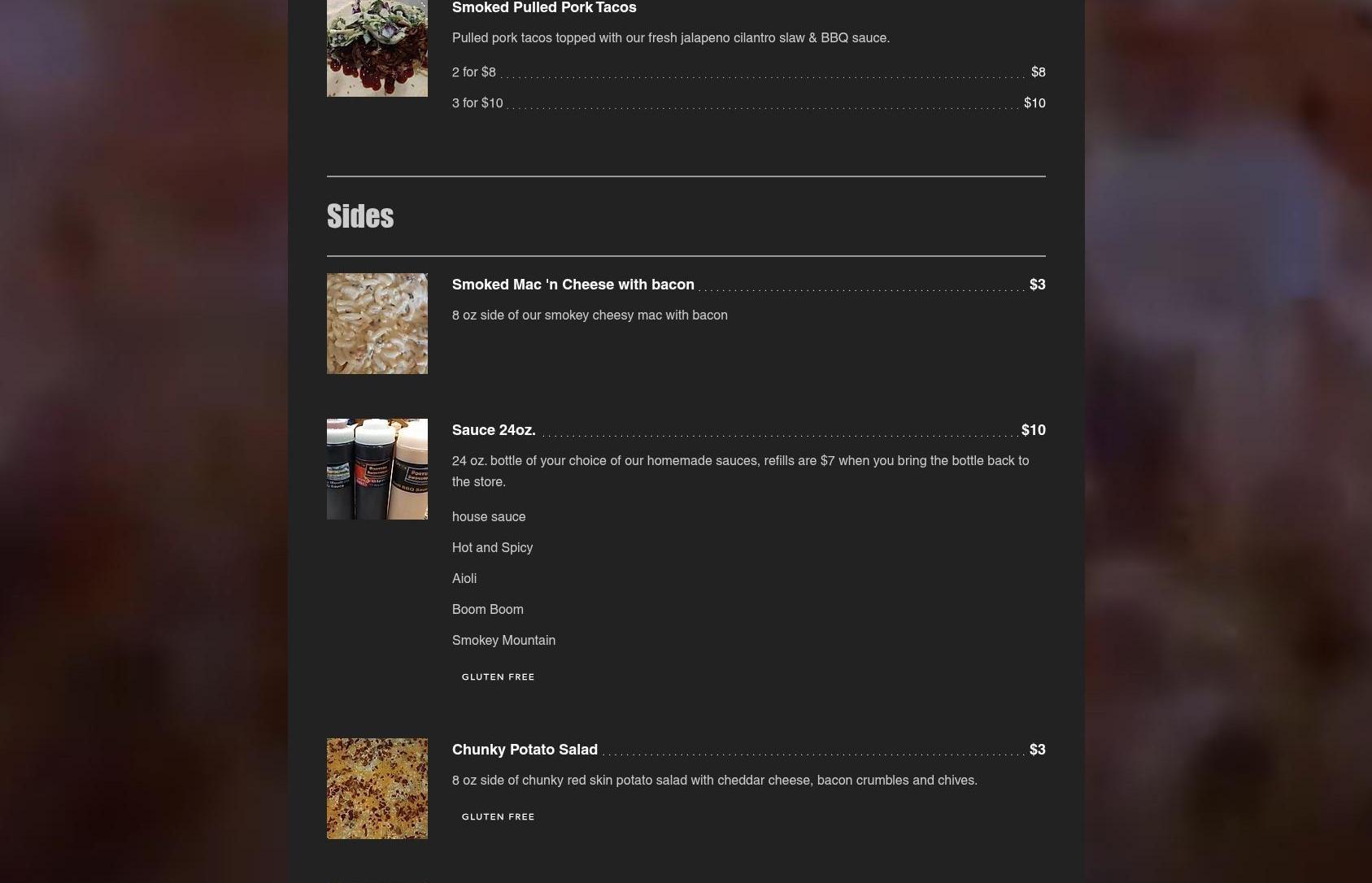Click the $3 price for Chunky Potato Salad
Viewport: 1372px width, 883px height.
tap(1037, 750)
